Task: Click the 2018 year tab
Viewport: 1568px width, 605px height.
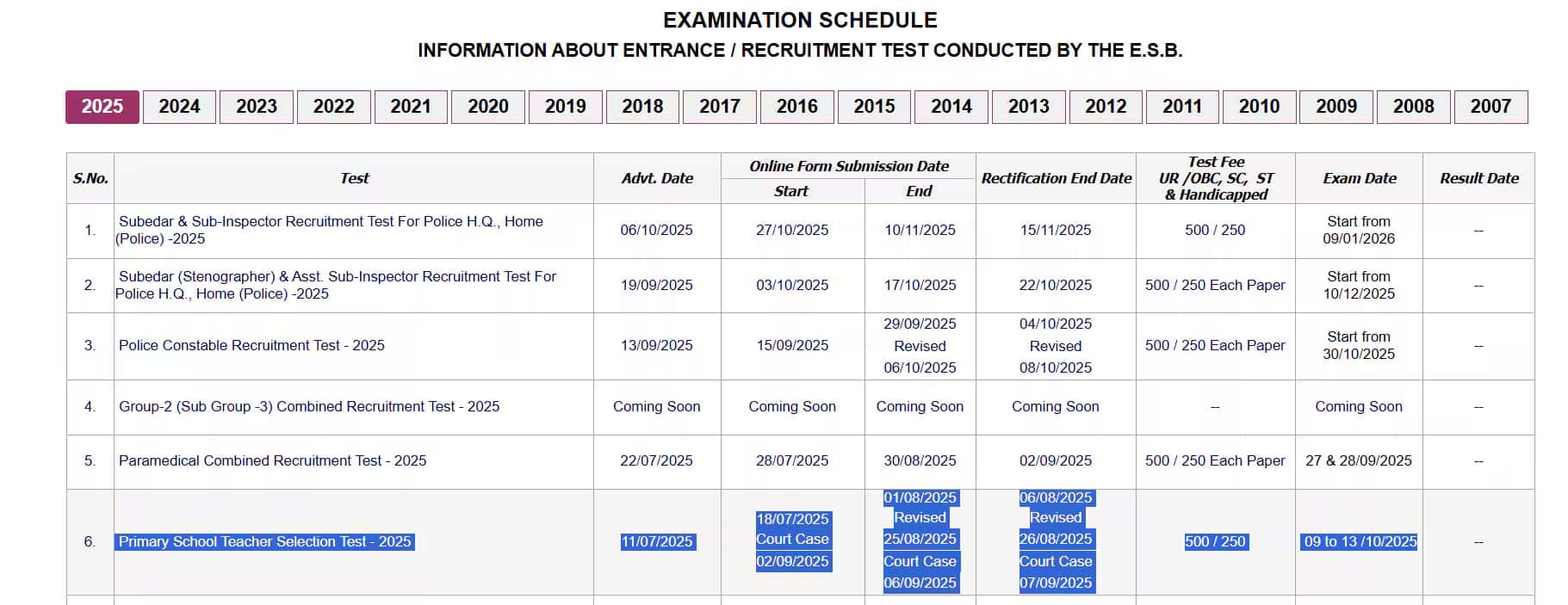Action: [642, 107]
